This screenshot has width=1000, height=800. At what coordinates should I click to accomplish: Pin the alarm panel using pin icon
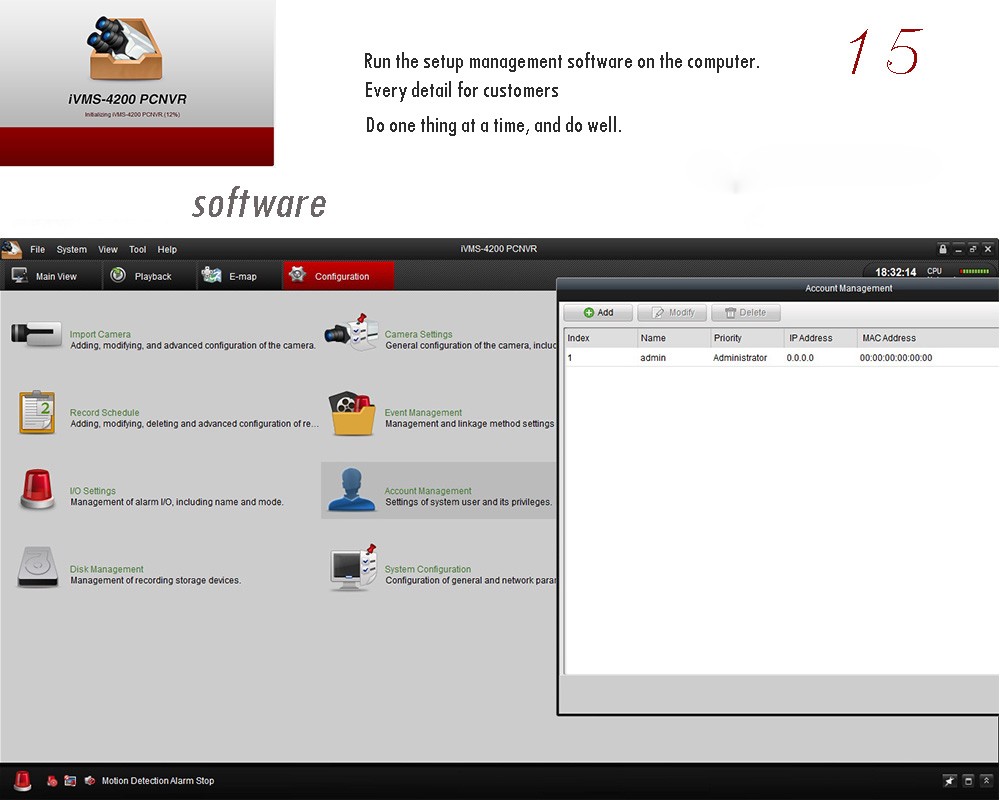(949, 781)
